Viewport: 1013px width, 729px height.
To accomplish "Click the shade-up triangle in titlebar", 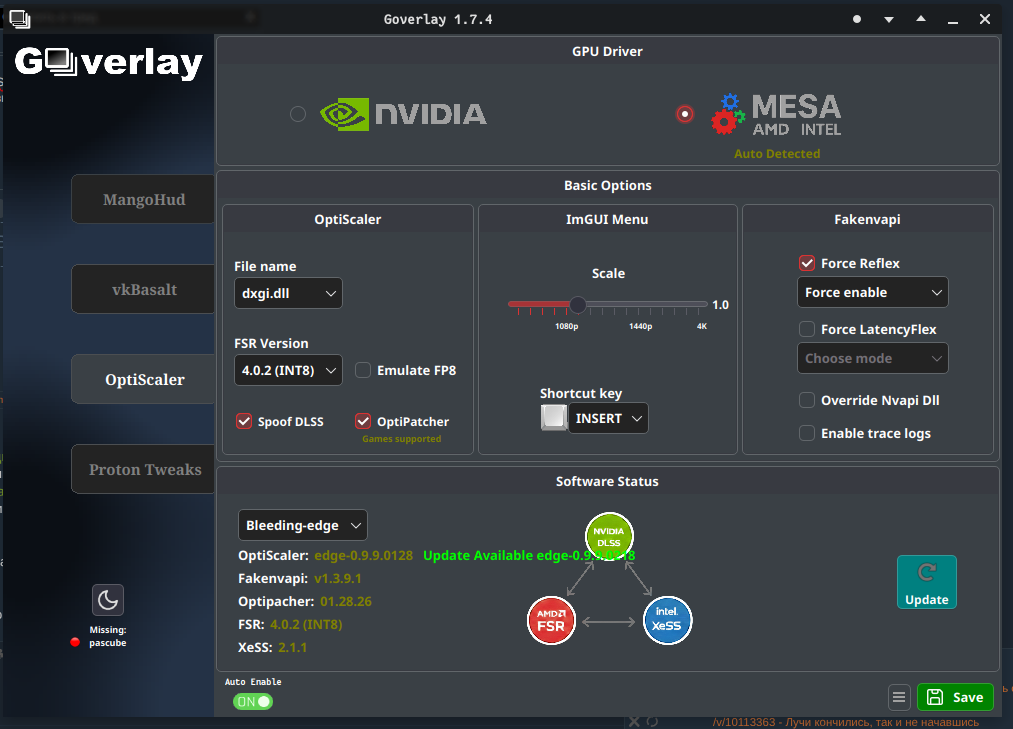I will [921, 19].
